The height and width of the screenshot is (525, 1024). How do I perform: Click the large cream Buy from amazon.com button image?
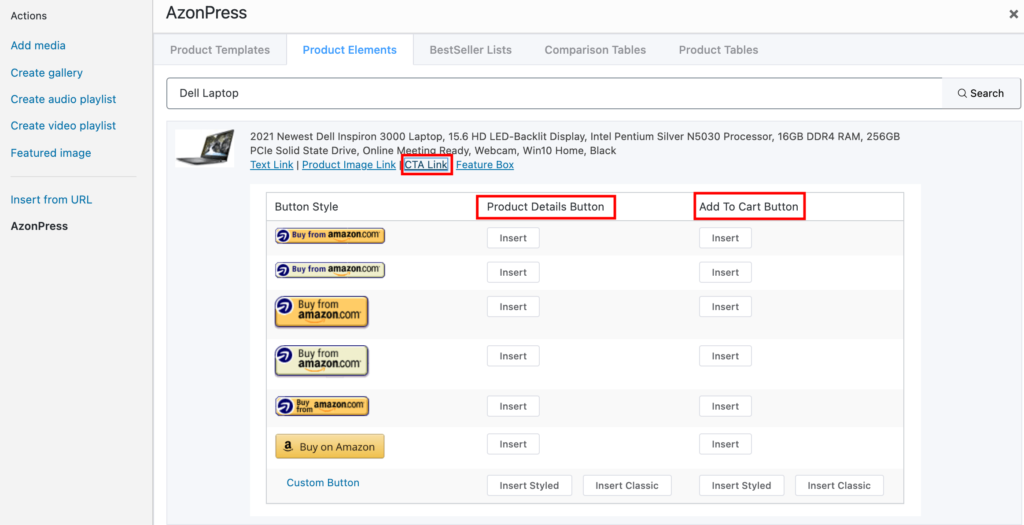(321, 360)
